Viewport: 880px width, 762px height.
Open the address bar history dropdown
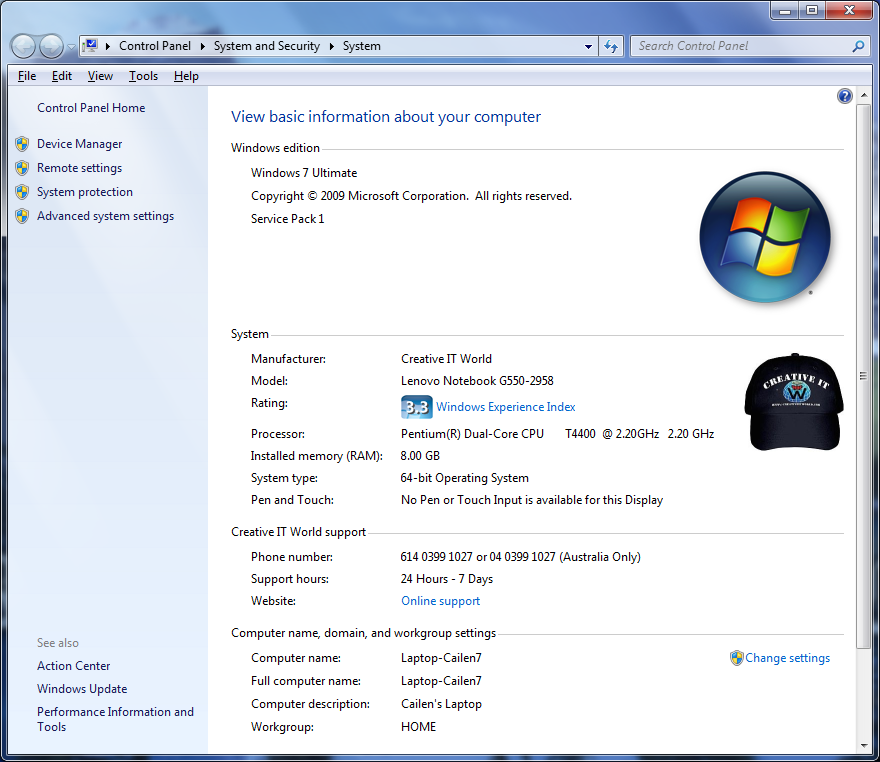tap(588, 47)
